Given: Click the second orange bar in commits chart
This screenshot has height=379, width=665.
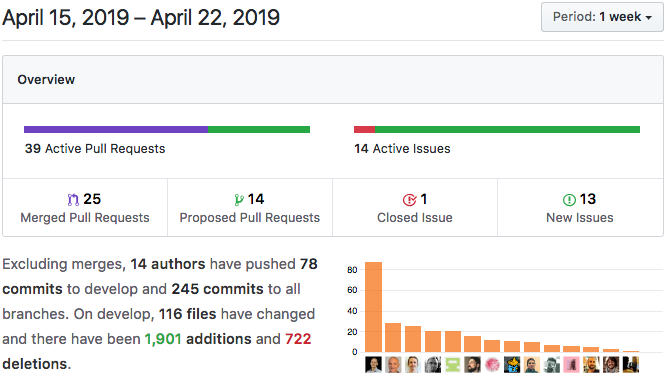Looking at the screenshot, I should [393, 337].
